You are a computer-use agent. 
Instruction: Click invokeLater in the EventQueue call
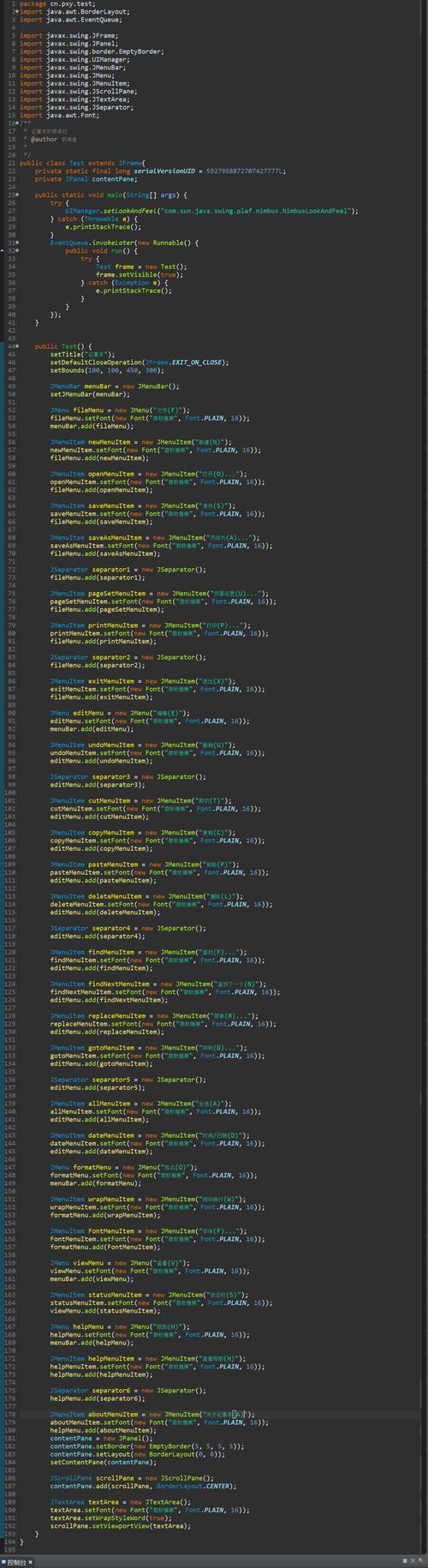point(113,242)
